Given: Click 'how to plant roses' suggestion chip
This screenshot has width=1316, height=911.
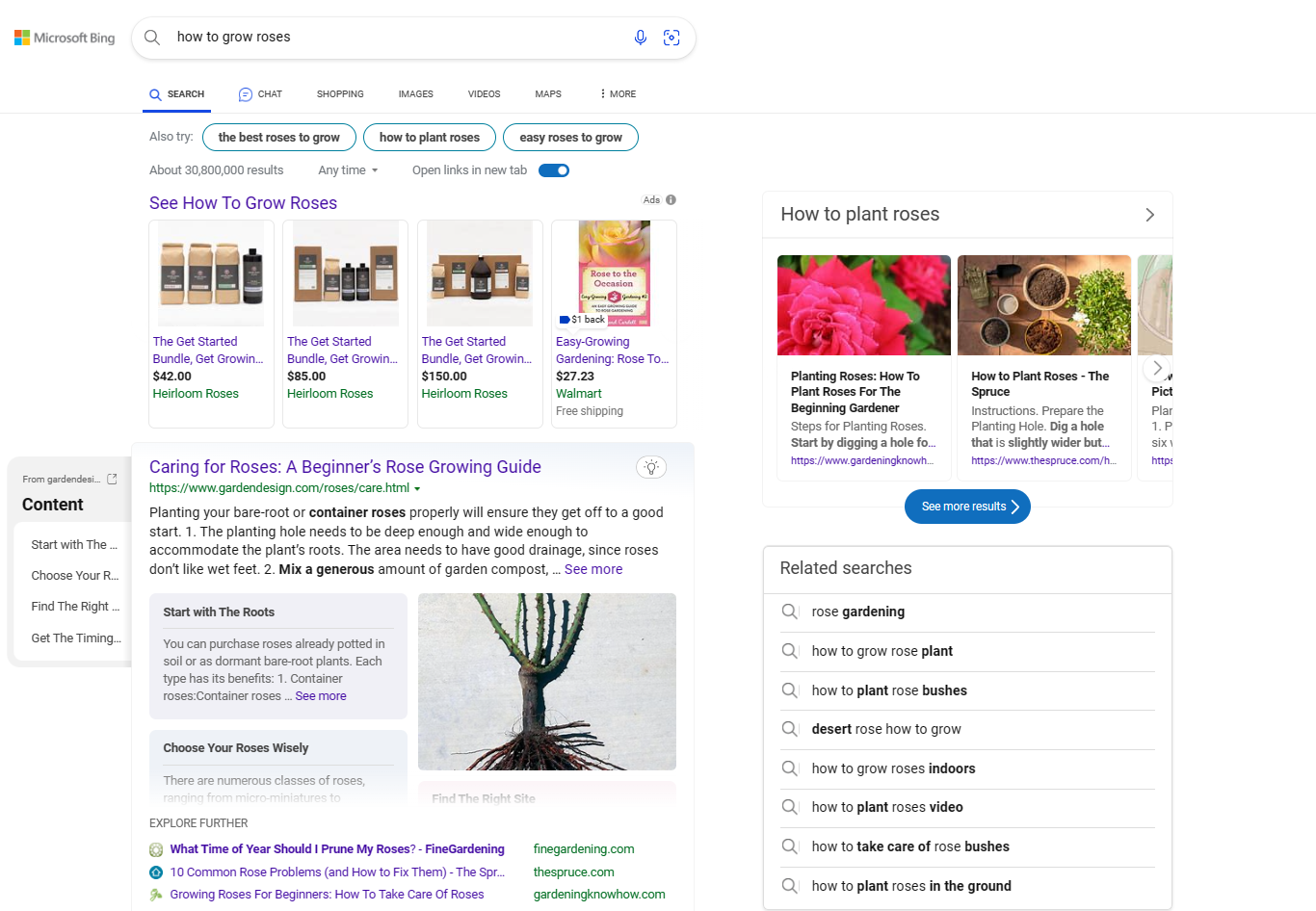Looking at the screenshot, I should 430,138.
